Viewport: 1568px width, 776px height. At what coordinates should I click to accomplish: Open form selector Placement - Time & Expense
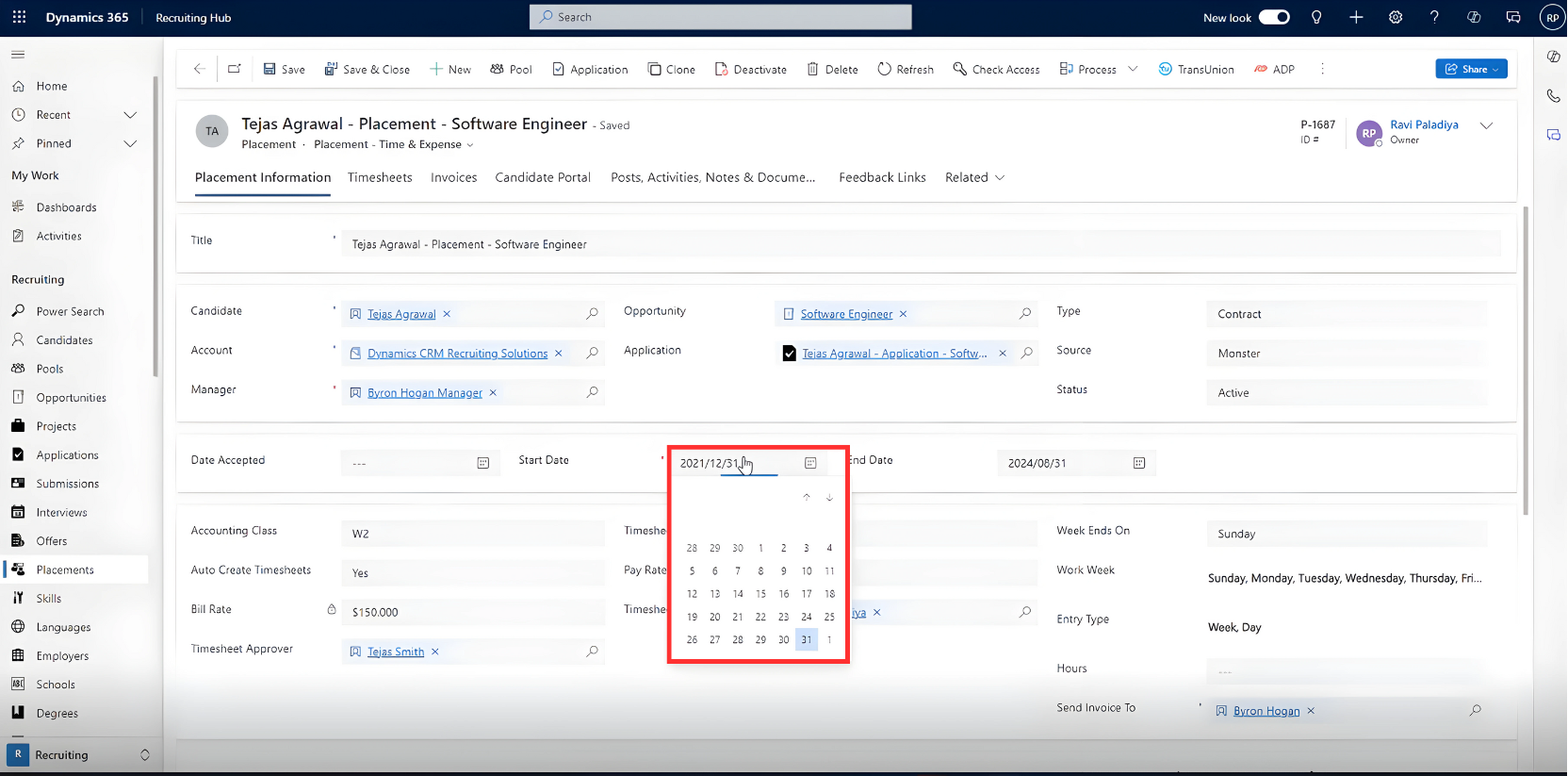[x=394, y=144]
